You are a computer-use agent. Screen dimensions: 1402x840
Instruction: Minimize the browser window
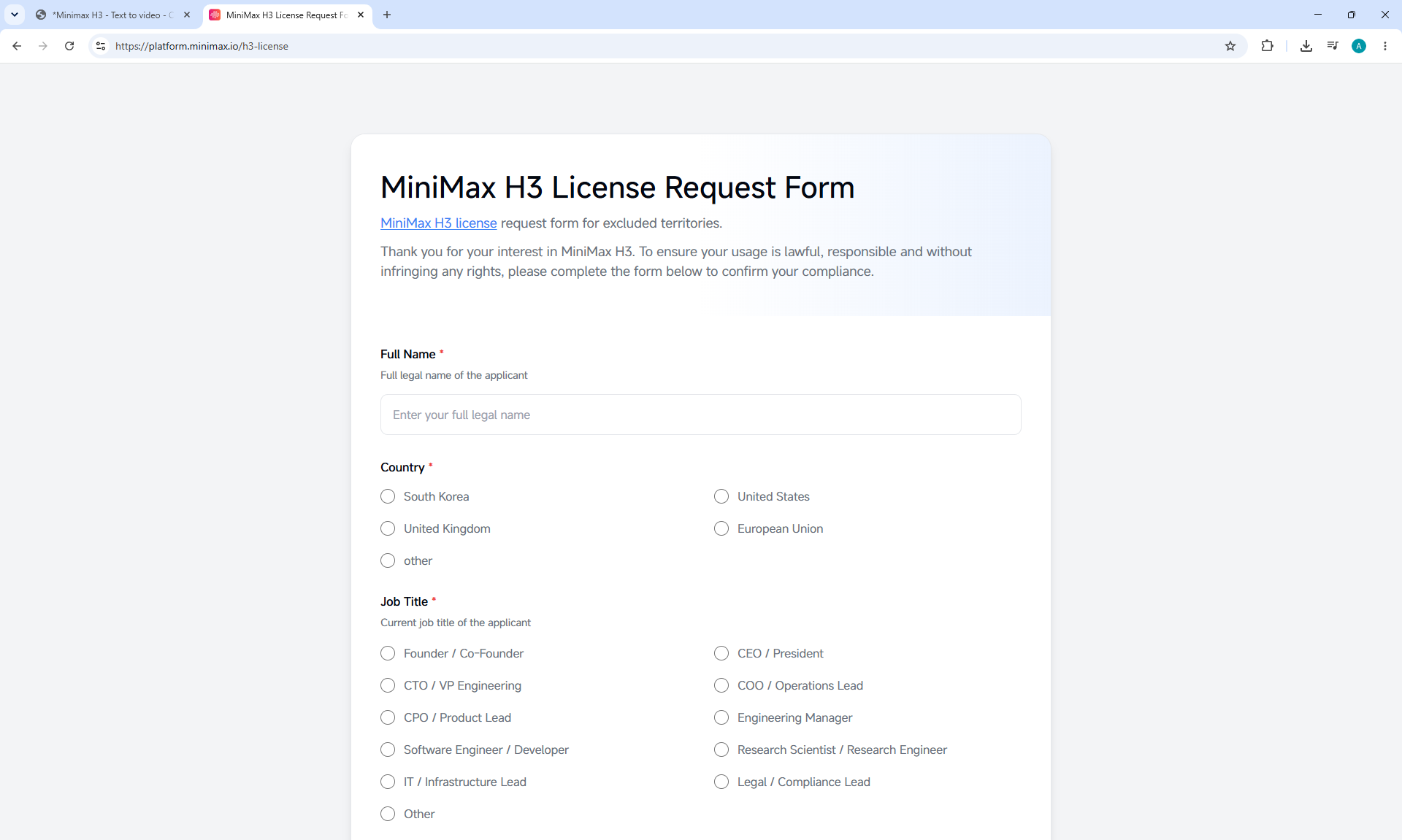[x=1318, y=15]
